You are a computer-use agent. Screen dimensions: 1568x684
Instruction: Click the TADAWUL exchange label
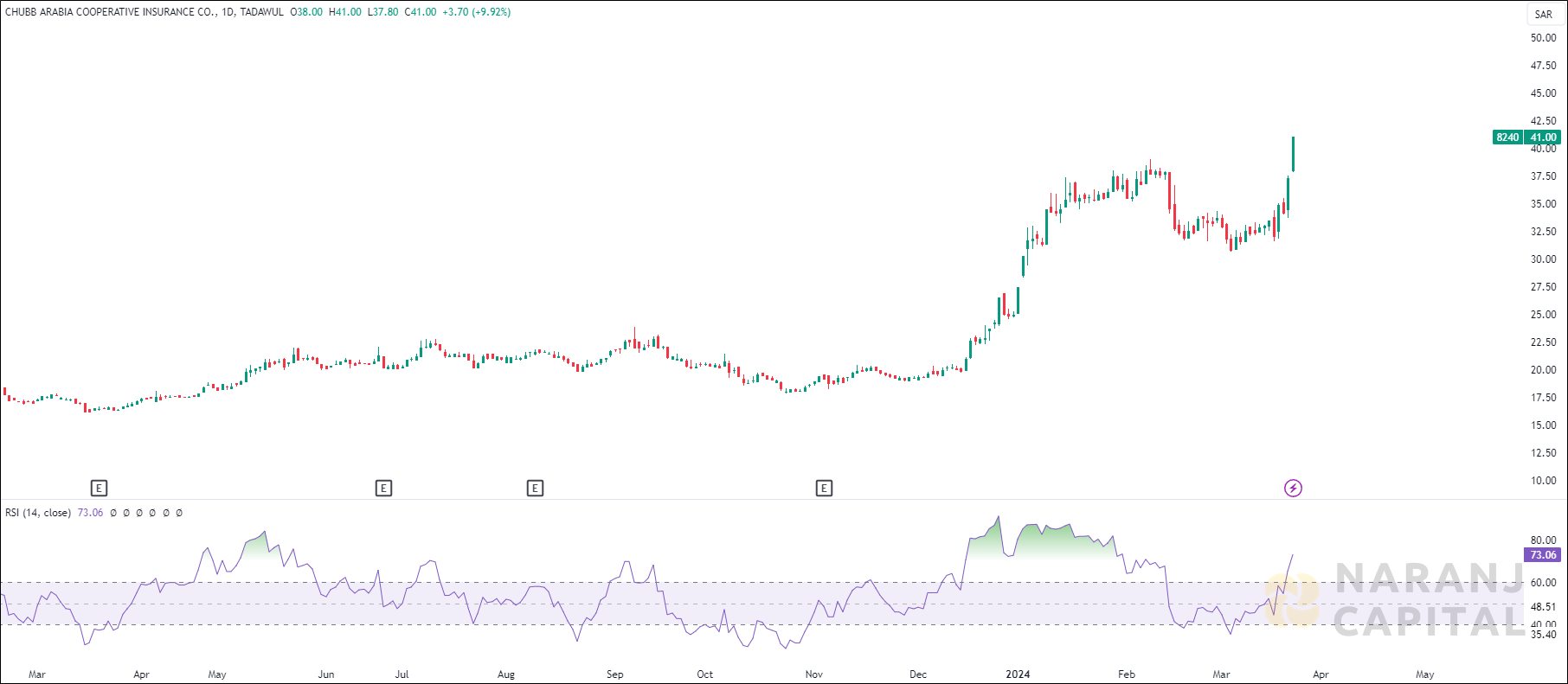pos(261,12)
